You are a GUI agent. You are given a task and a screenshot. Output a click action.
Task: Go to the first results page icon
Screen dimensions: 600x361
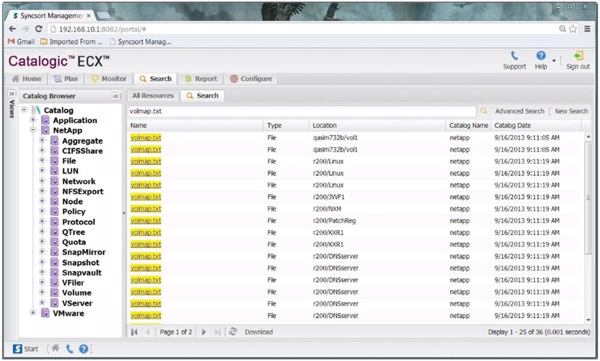pos(134,332)
